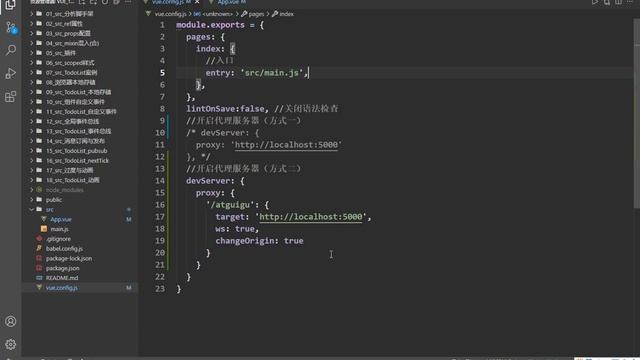Collapse the src folder chevron
This screenshot has height=360, width=640.
pyautogui.click(x=31, y=209)
